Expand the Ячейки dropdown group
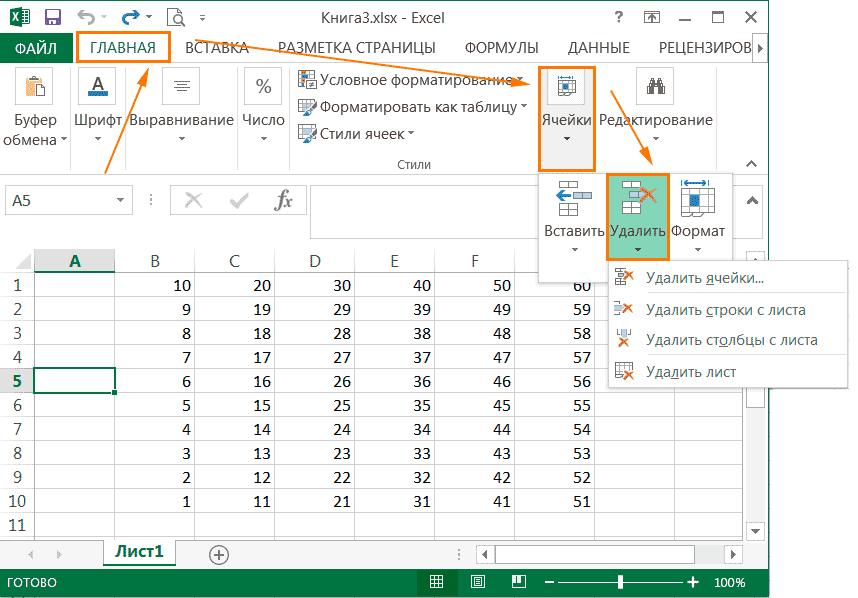The width and height of the screenshot is (858, 598). tap(567, 118)
